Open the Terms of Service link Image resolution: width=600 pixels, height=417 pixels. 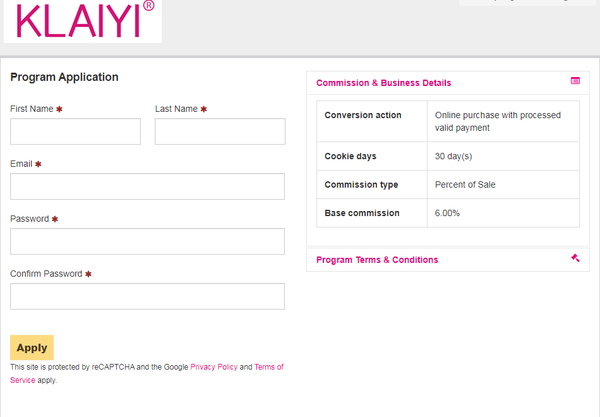268,367
